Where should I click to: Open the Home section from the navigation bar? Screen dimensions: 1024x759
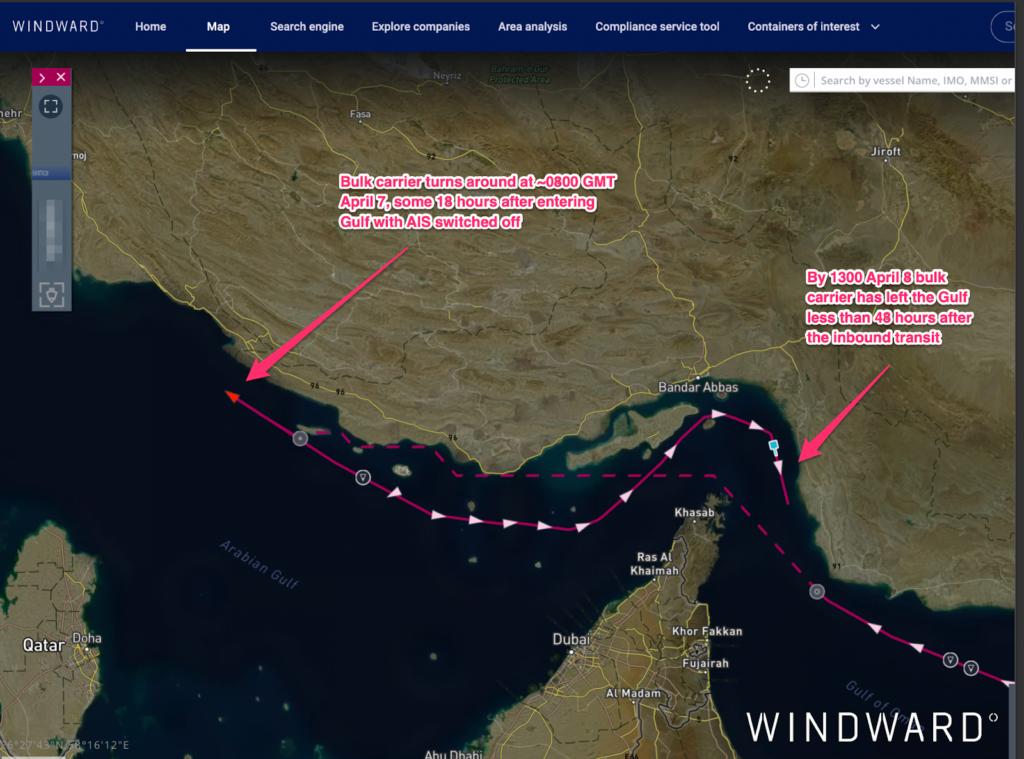point(150,27)
